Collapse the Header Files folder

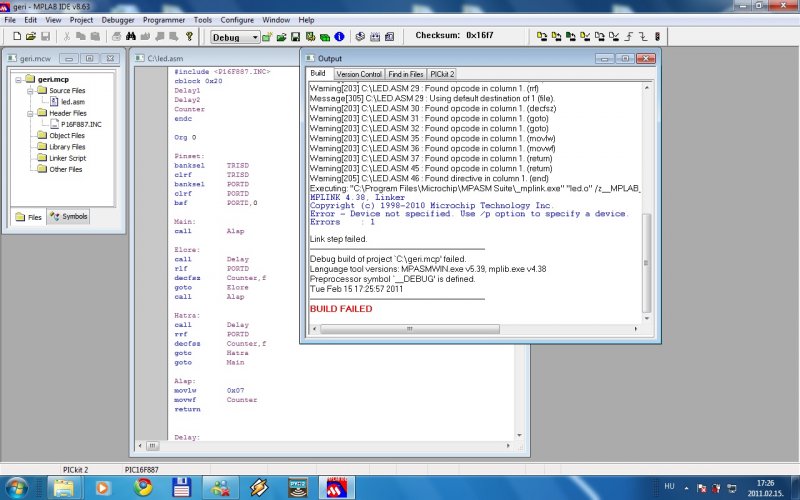click(x=30, y=113)
